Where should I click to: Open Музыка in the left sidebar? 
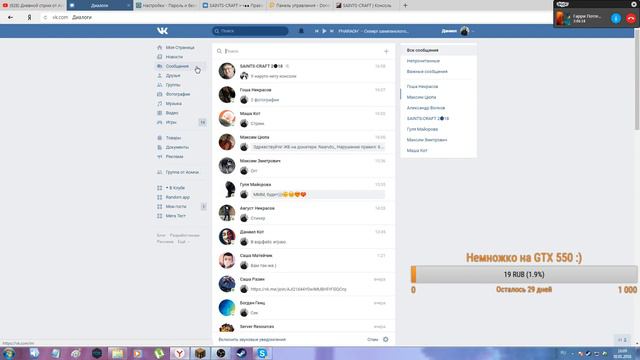(x=174, y=104)
